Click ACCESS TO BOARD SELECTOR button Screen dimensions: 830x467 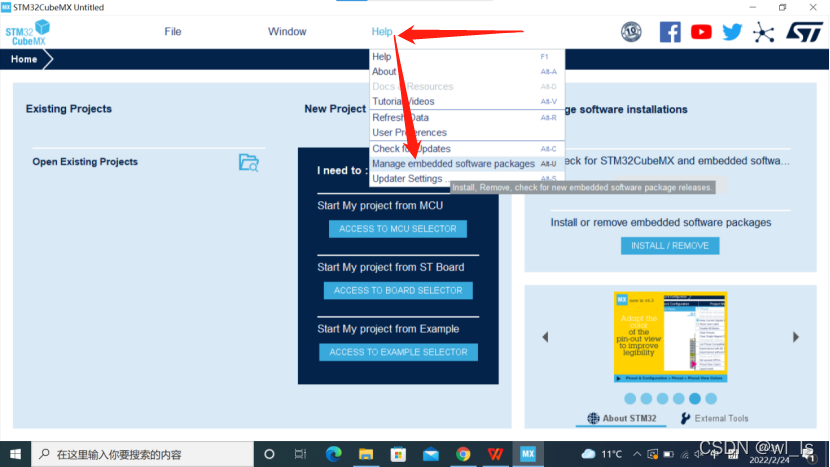(x=398, y=290)
